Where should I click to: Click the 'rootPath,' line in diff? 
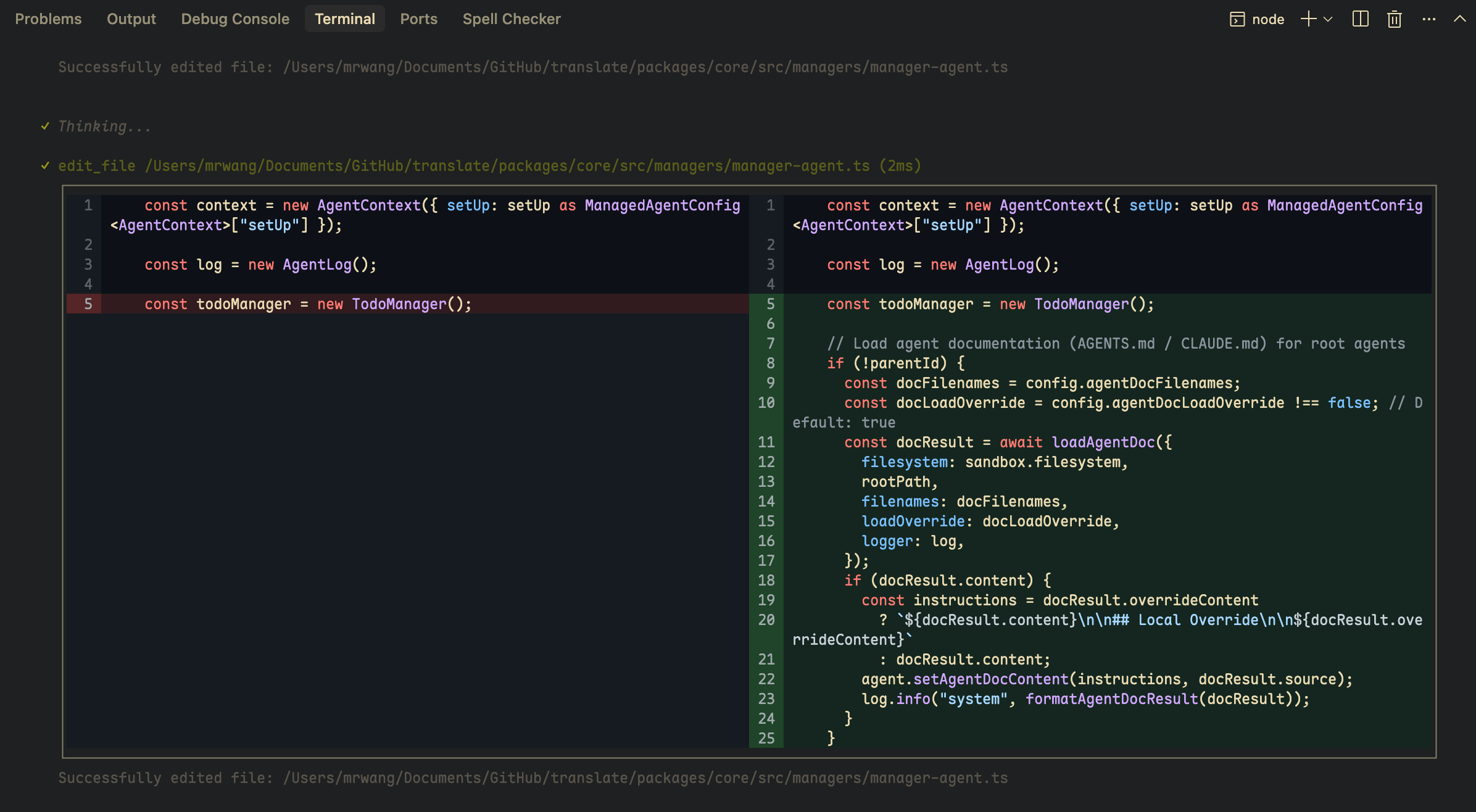(x=900, y=482)
